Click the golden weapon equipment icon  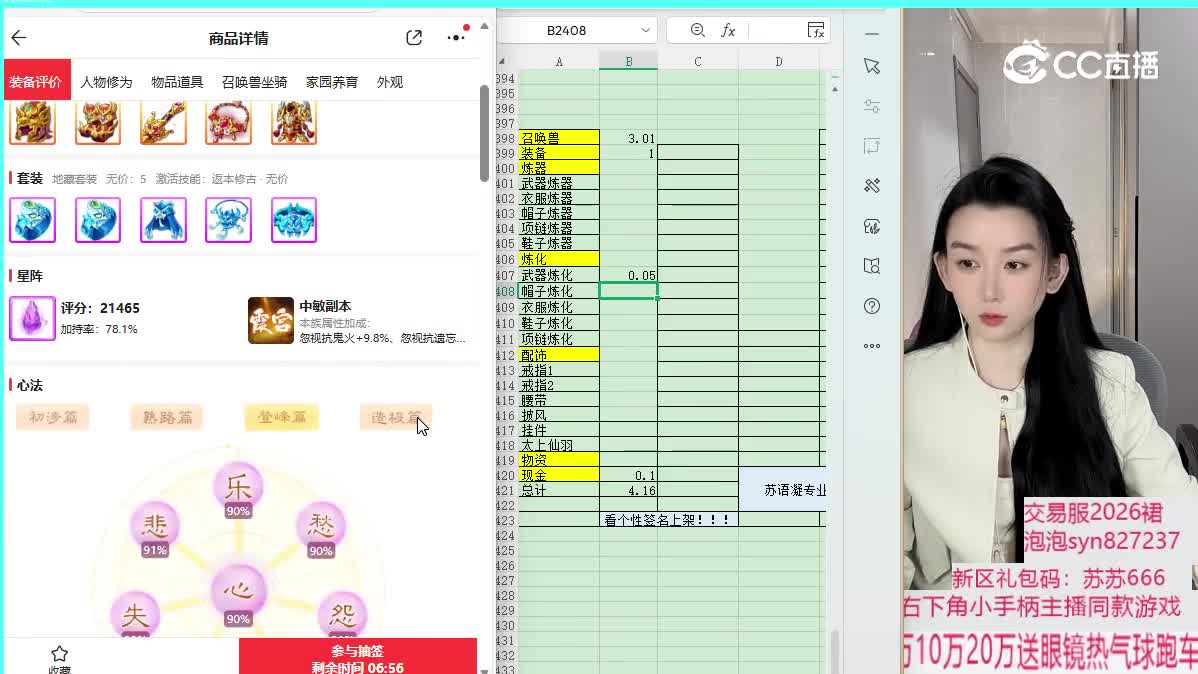163,122
